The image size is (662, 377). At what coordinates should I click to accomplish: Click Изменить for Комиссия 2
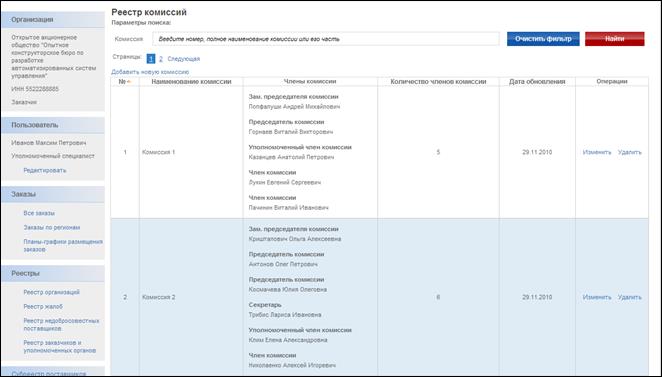coord(597,297)
